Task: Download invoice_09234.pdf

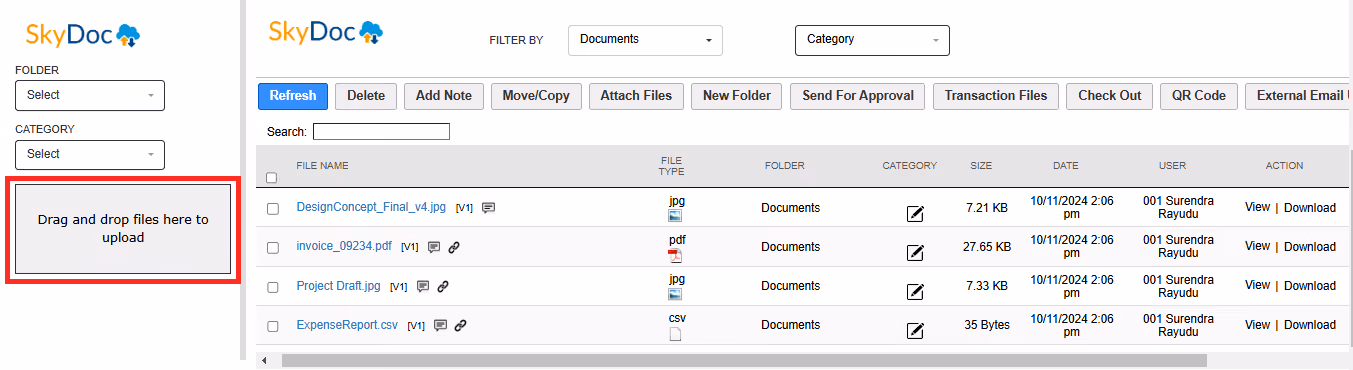Action: [1310, 247]
